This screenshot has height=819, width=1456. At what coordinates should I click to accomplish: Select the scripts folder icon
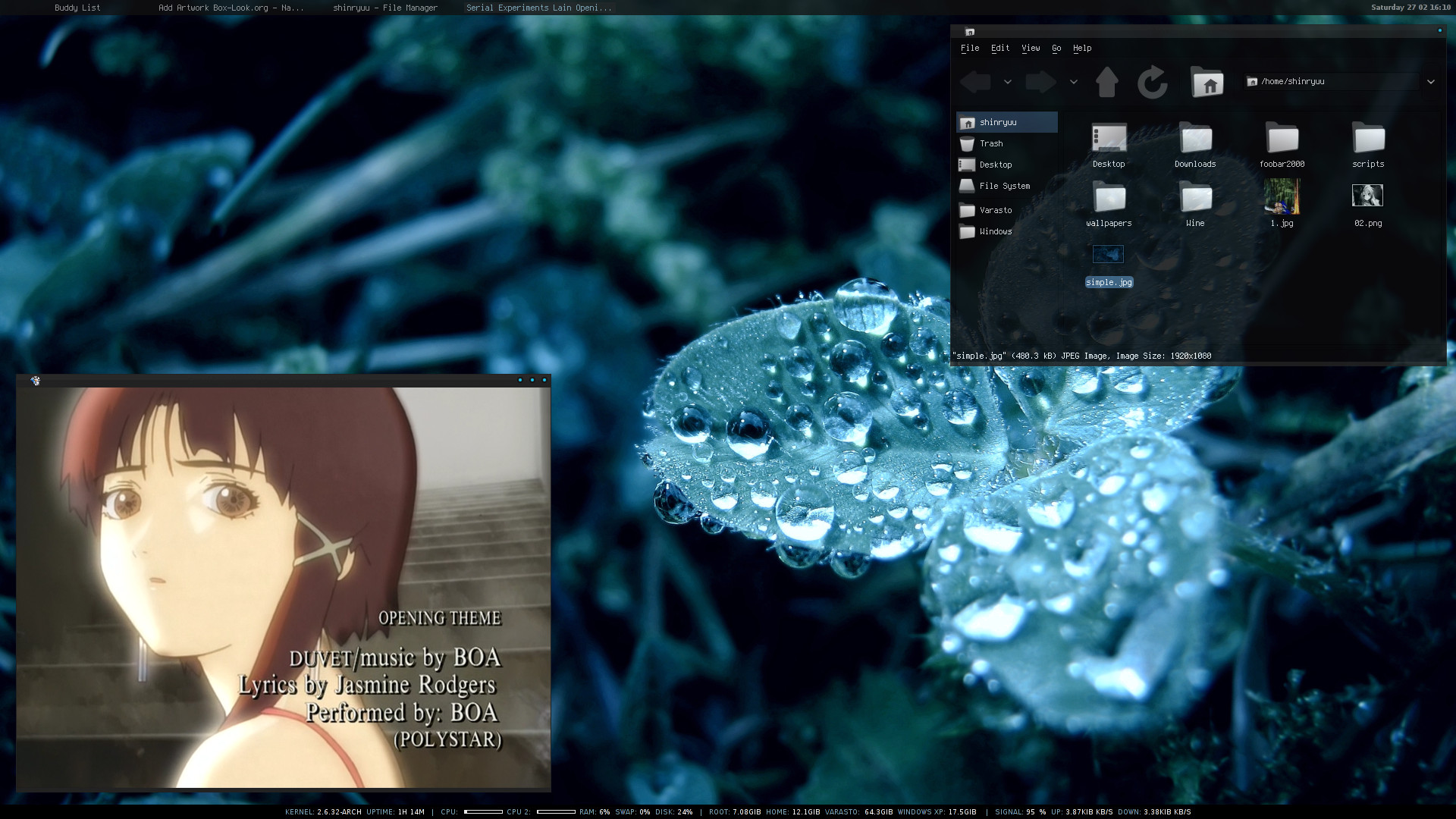(x=1368, y=139)
